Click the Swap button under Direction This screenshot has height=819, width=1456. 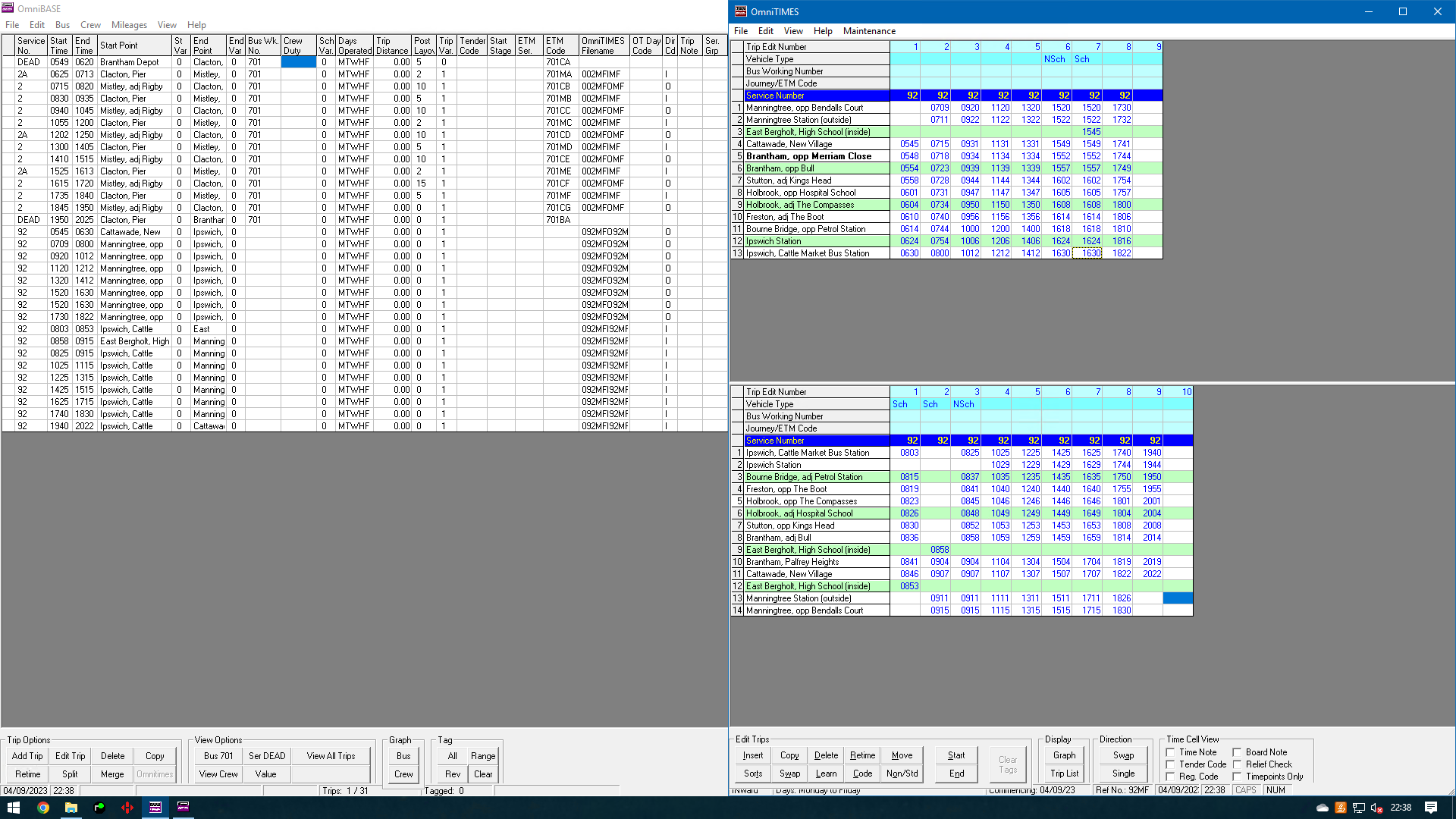(x=1123, y=755)
